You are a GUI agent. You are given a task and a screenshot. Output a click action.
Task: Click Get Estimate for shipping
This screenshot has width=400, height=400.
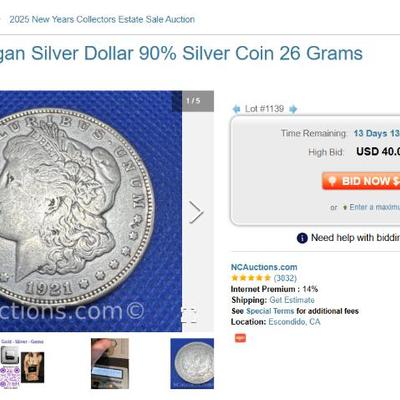[292, 300]
